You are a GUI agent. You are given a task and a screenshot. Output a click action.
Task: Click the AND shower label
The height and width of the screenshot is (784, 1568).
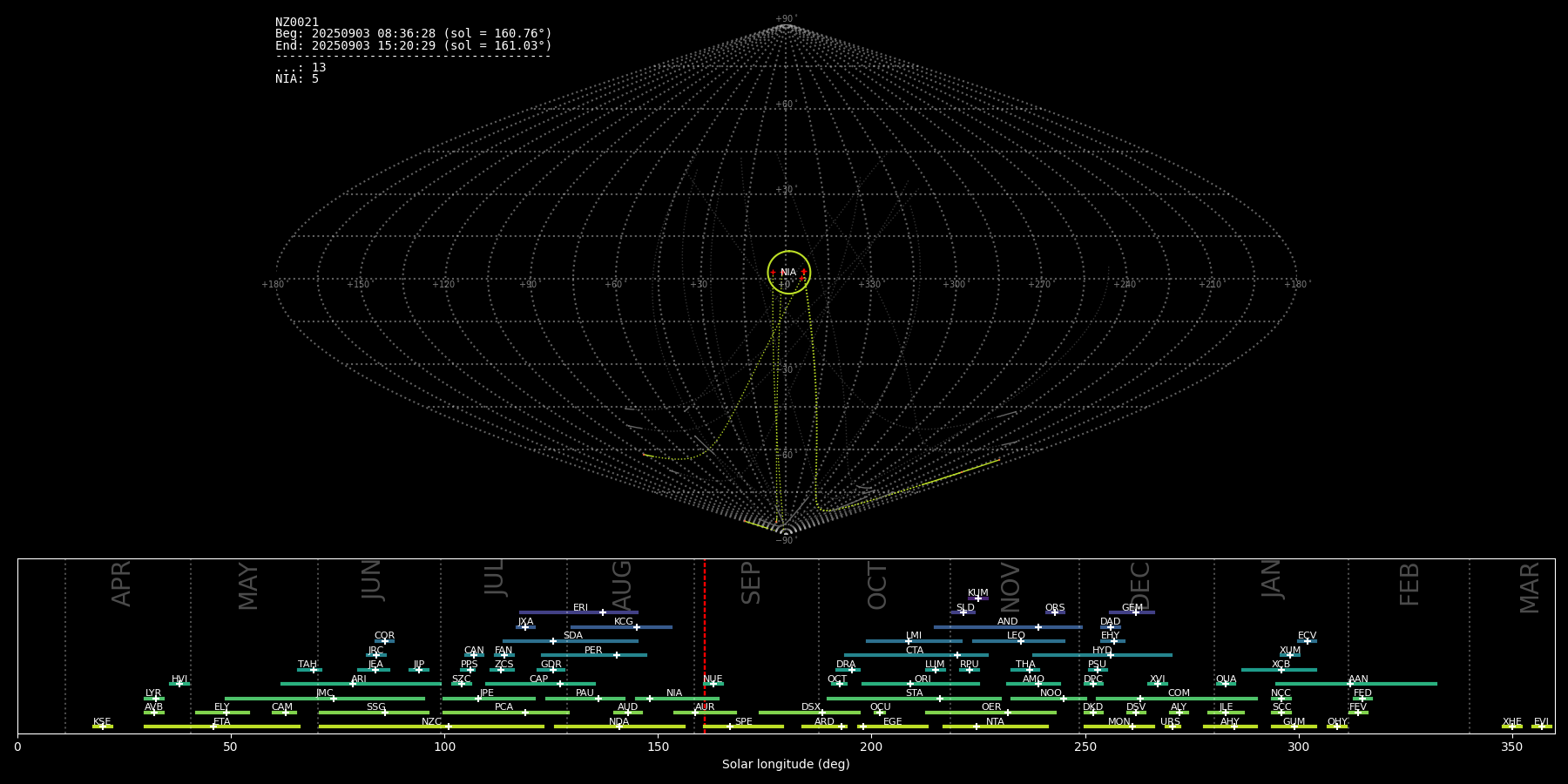tap(1007, 622)
